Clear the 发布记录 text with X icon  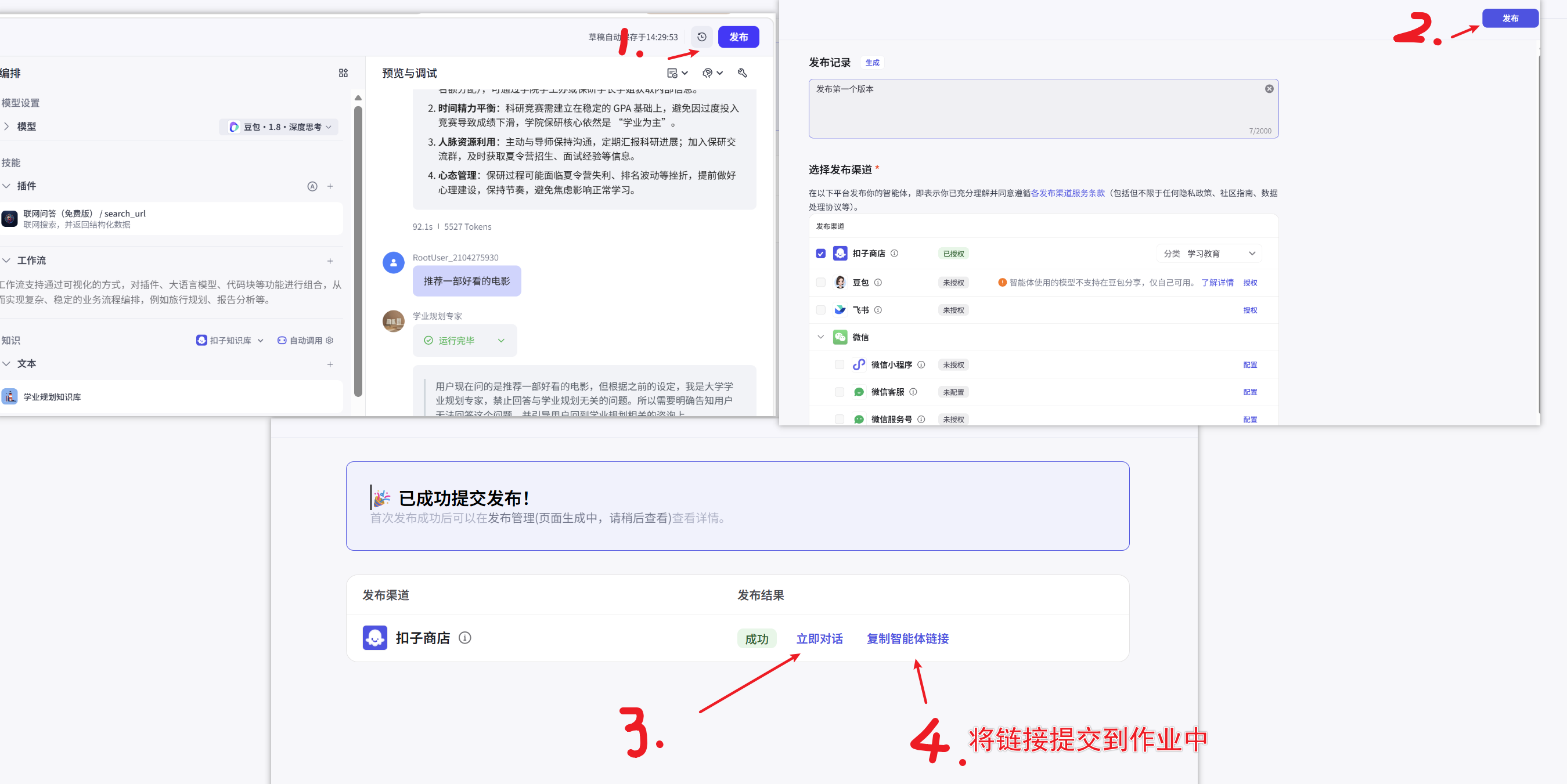[x=1269, y=89]
